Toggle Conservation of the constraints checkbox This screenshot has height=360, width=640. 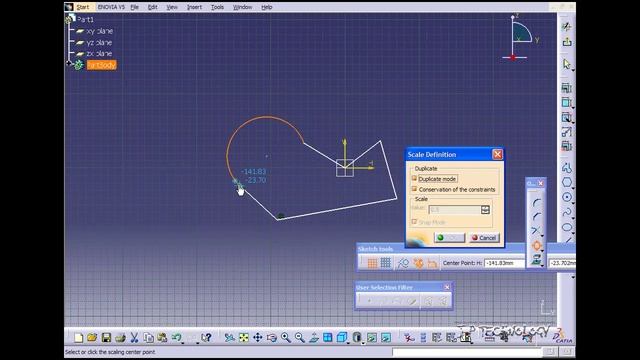click(x=414, y=189)
